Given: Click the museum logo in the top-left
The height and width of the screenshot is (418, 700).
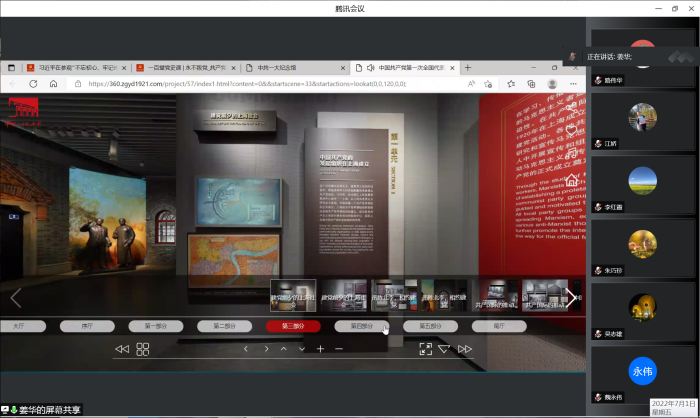Looking at the screenshot, I should pos(24,111).
